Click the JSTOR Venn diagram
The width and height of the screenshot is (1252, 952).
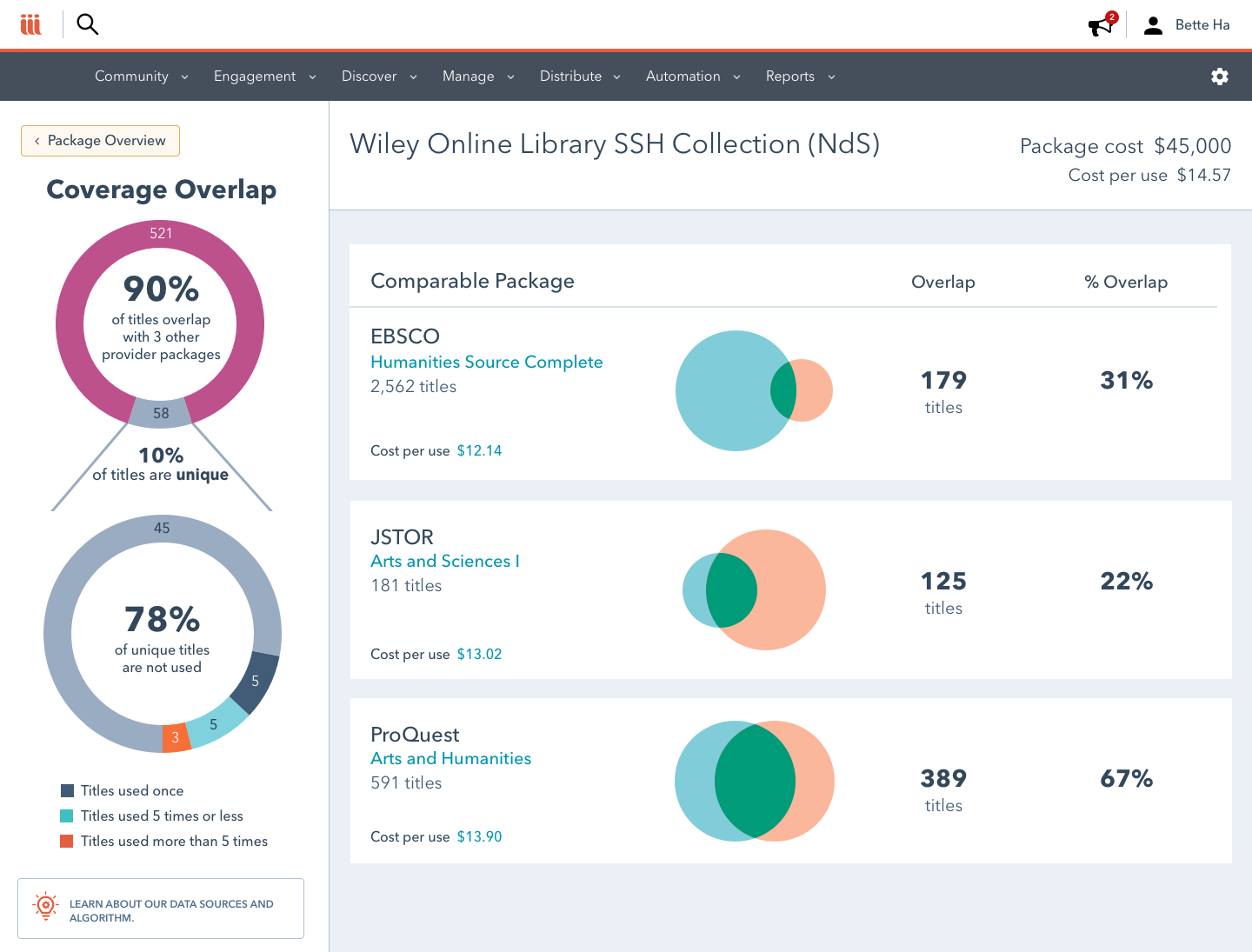[x=754, y=589]
